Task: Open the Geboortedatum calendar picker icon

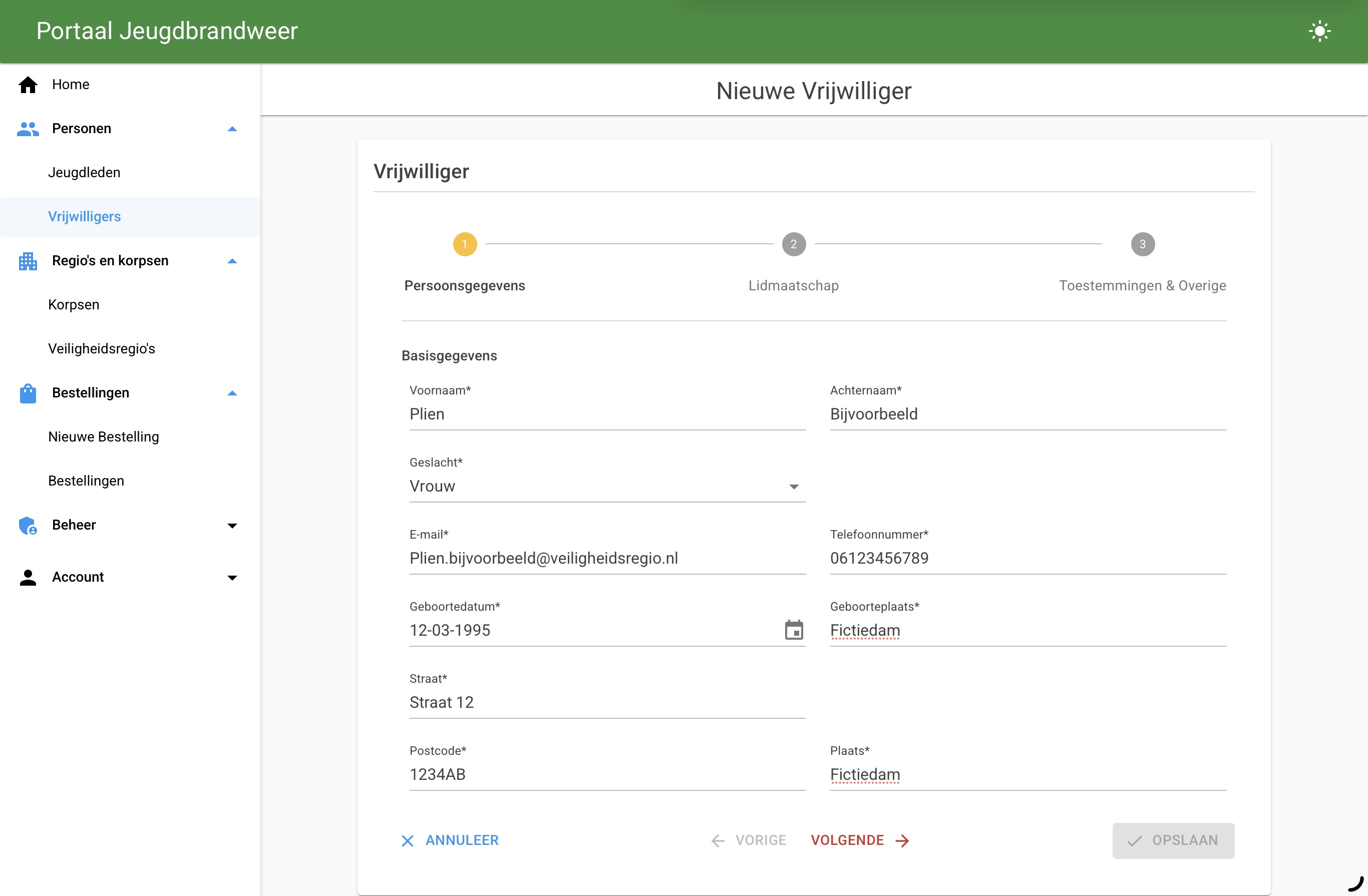Action: click(x=794, y=630)
